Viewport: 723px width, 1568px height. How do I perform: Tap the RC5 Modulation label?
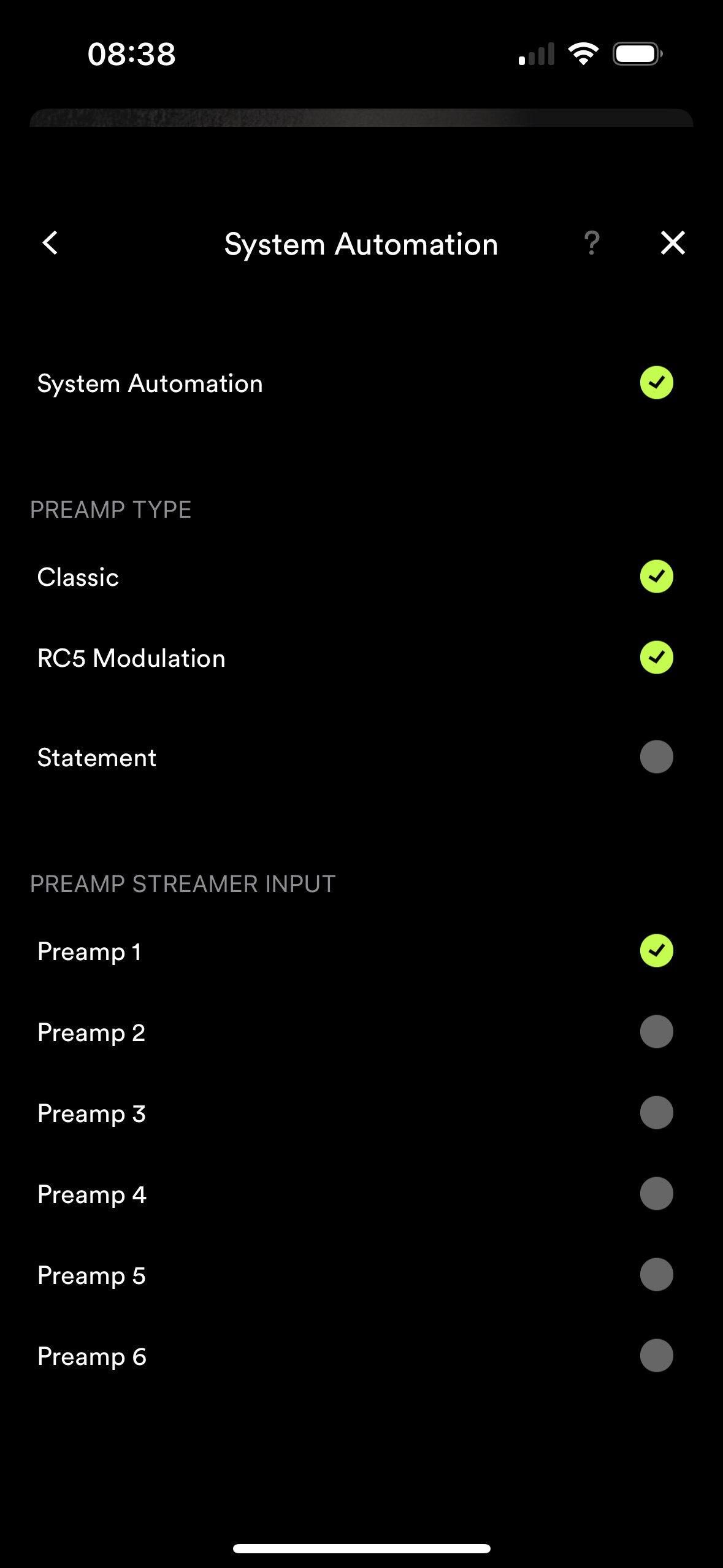tap(131, 658)
